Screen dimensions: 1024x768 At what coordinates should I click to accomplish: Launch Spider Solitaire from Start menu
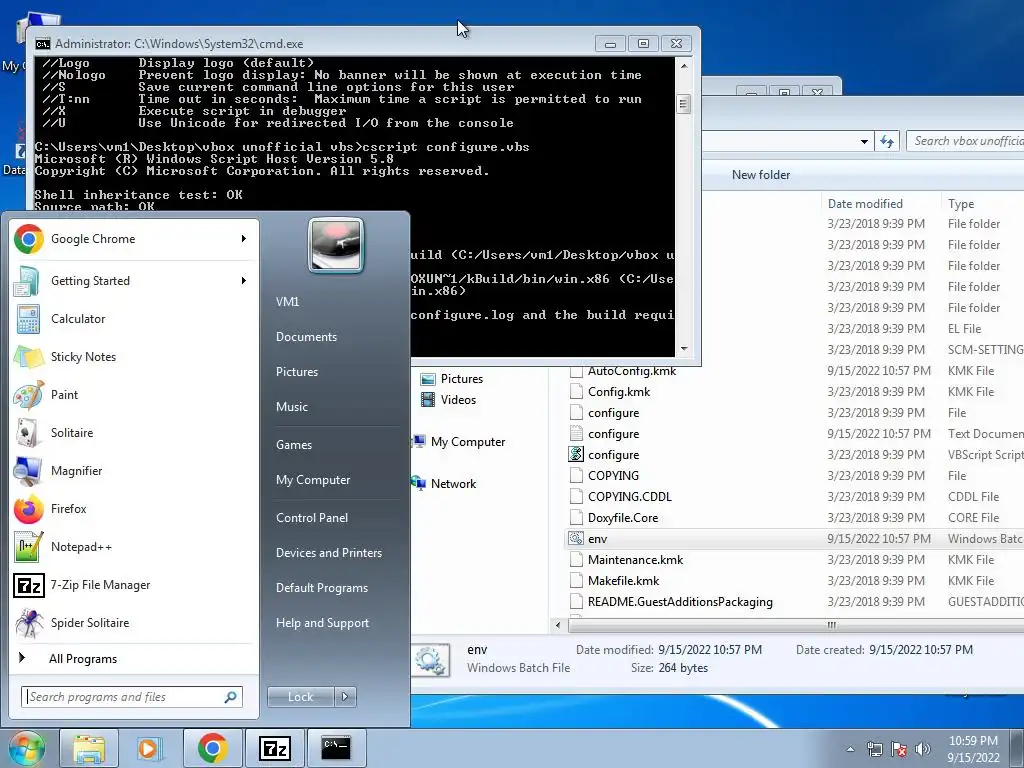pos(133,622)
